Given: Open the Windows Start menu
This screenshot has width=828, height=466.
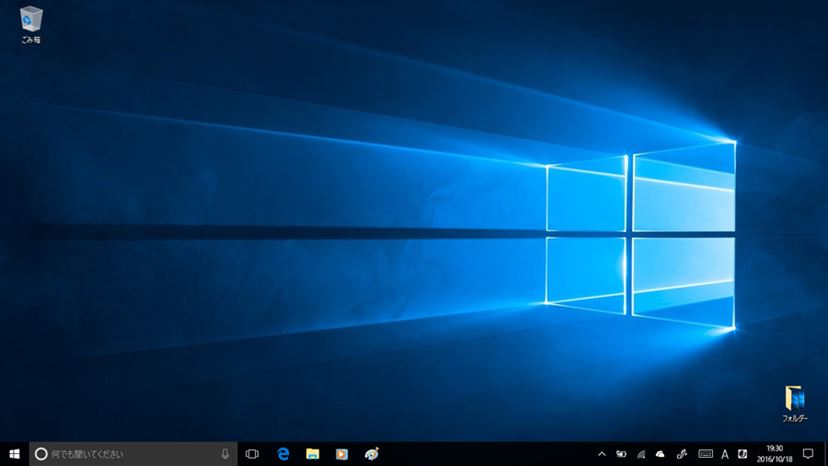Looking at the screenshot, I should pos(14,454).
